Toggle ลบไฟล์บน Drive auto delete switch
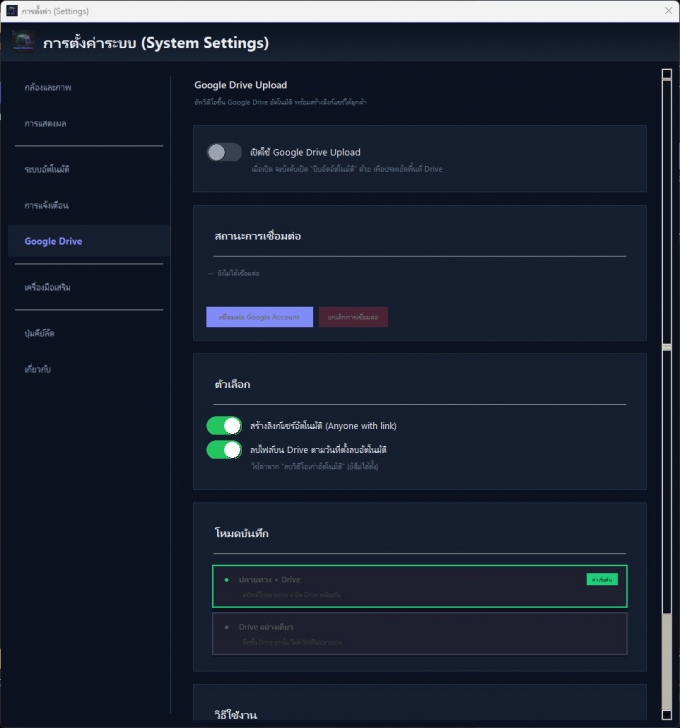This screenshot has height=728, width=680. click(x=224, y=449)
